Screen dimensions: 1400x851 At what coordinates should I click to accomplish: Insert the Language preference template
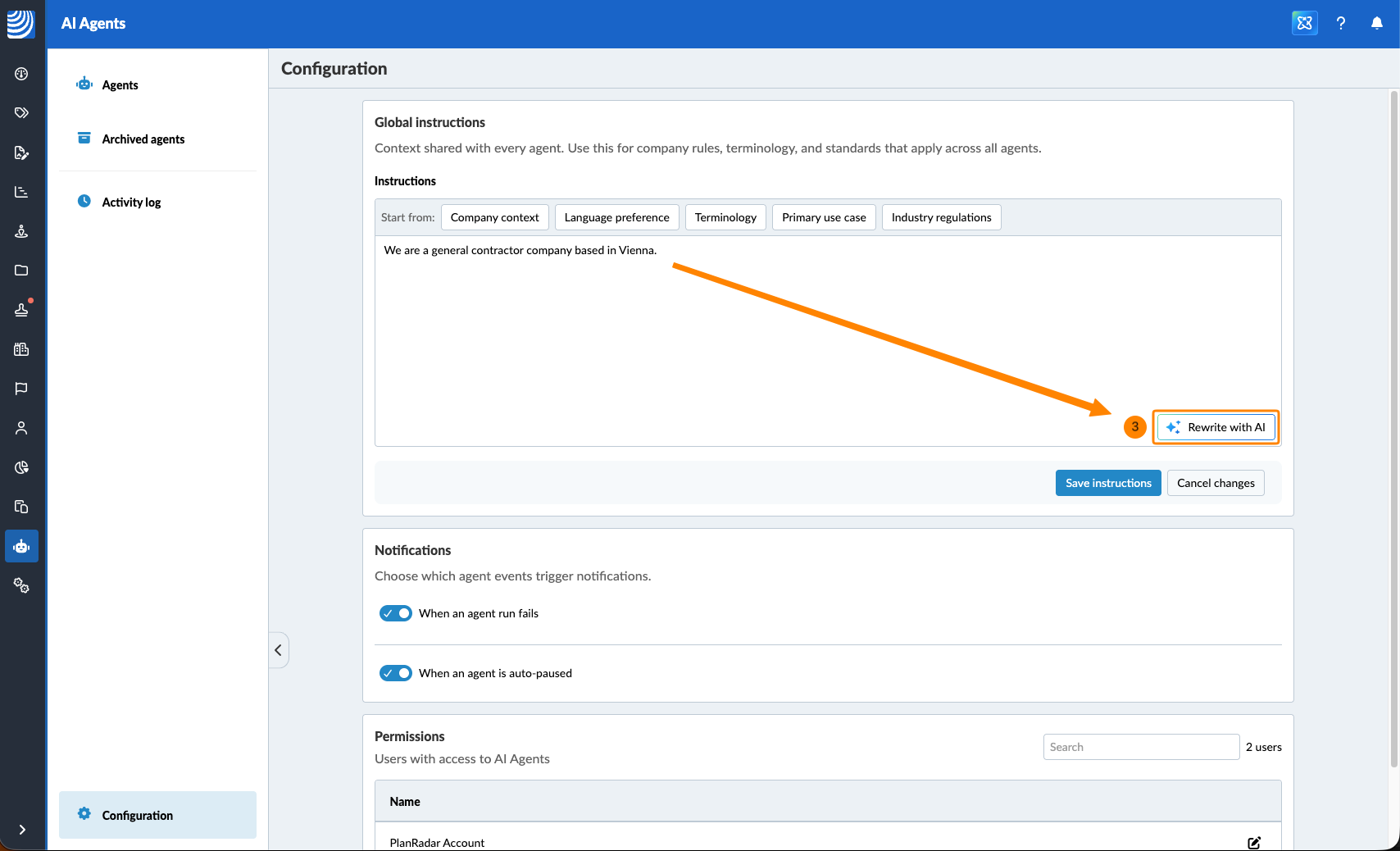617,217
